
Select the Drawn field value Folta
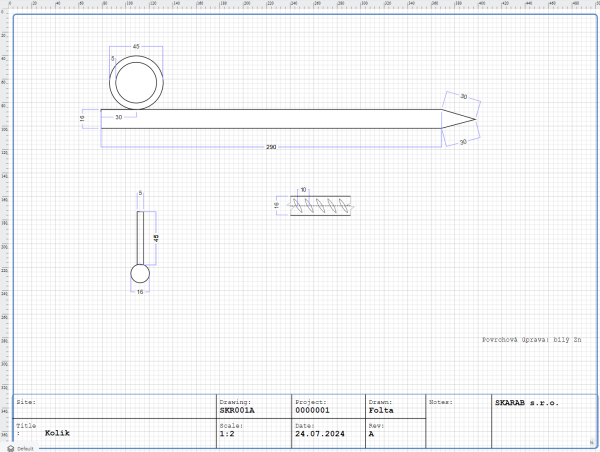coord(380,410)
